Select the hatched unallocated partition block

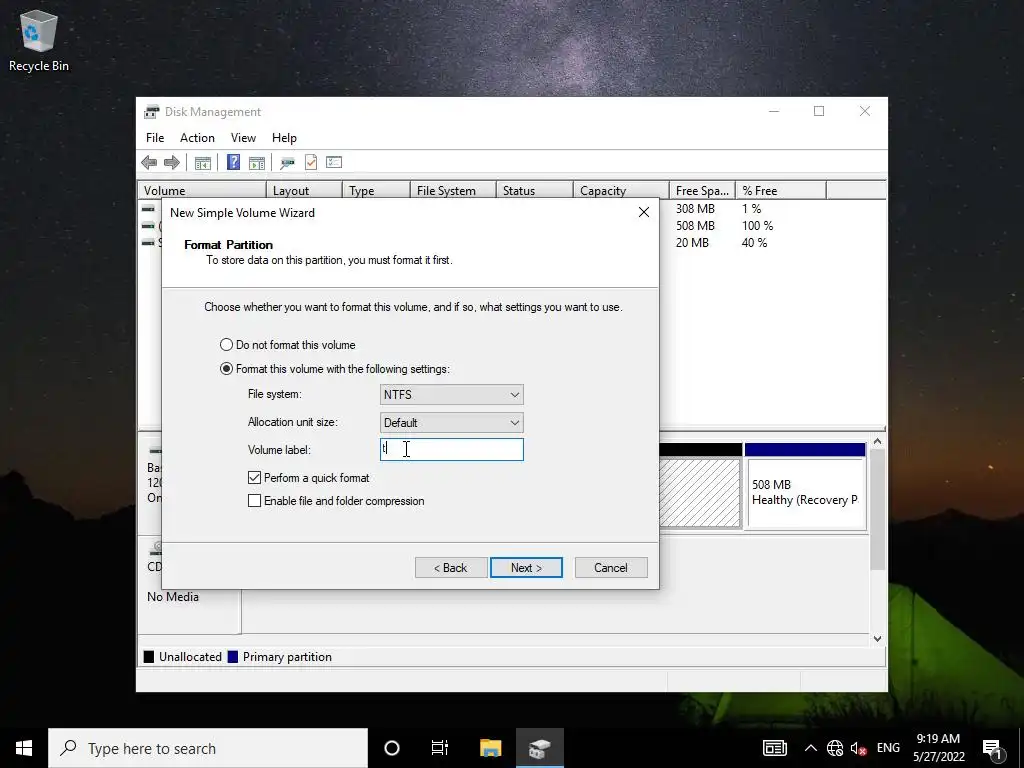(699, 492)
